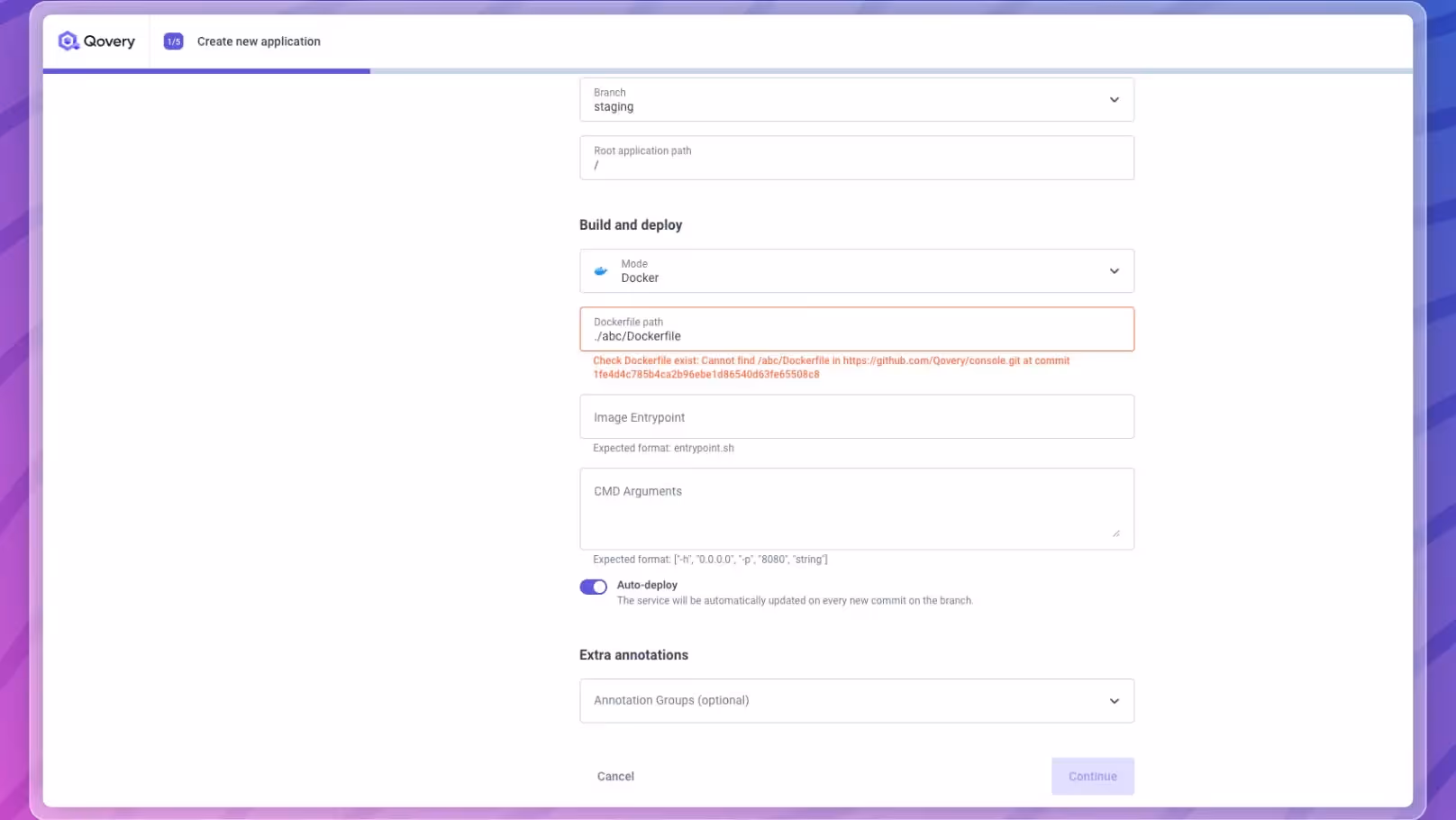Select the staging branch value

click(x=613, y=106)
